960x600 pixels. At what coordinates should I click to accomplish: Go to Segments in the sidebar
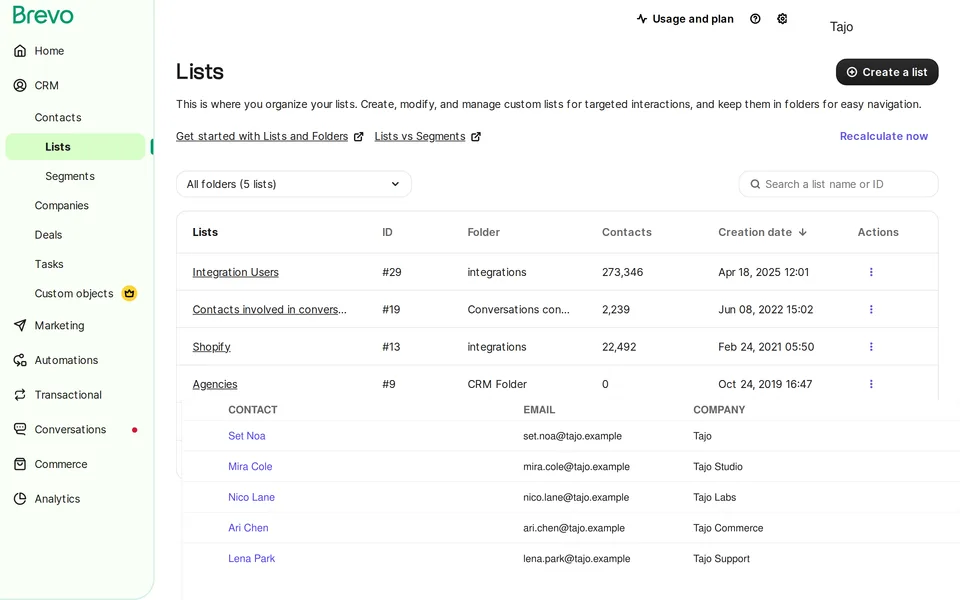pyautogui.click(x=70, y=176)
